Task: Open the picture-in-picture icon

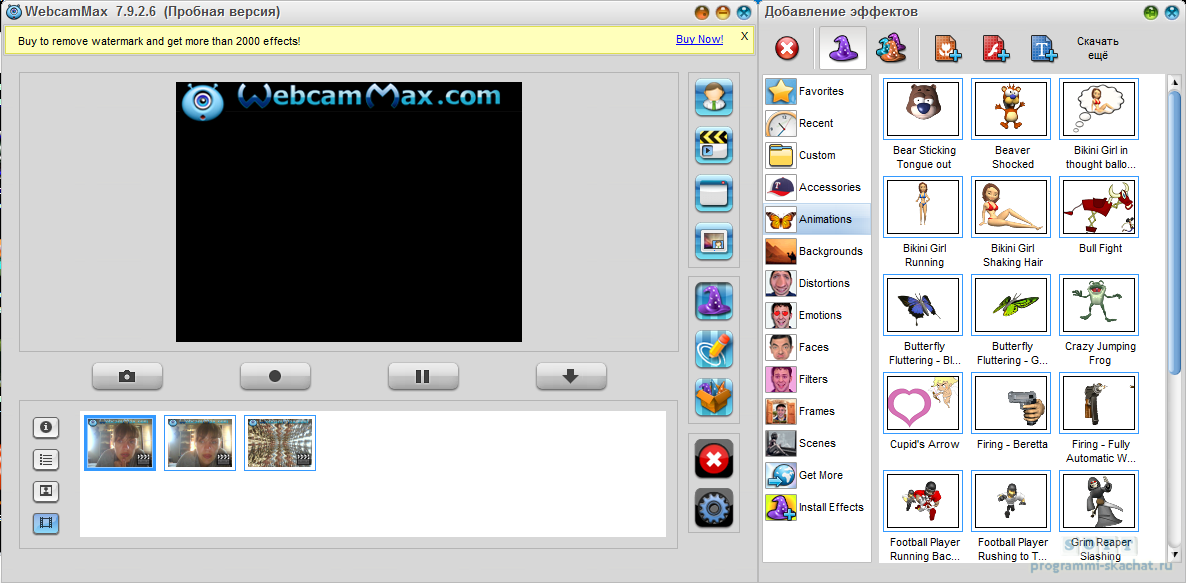Action: click(x=713, y=241)
